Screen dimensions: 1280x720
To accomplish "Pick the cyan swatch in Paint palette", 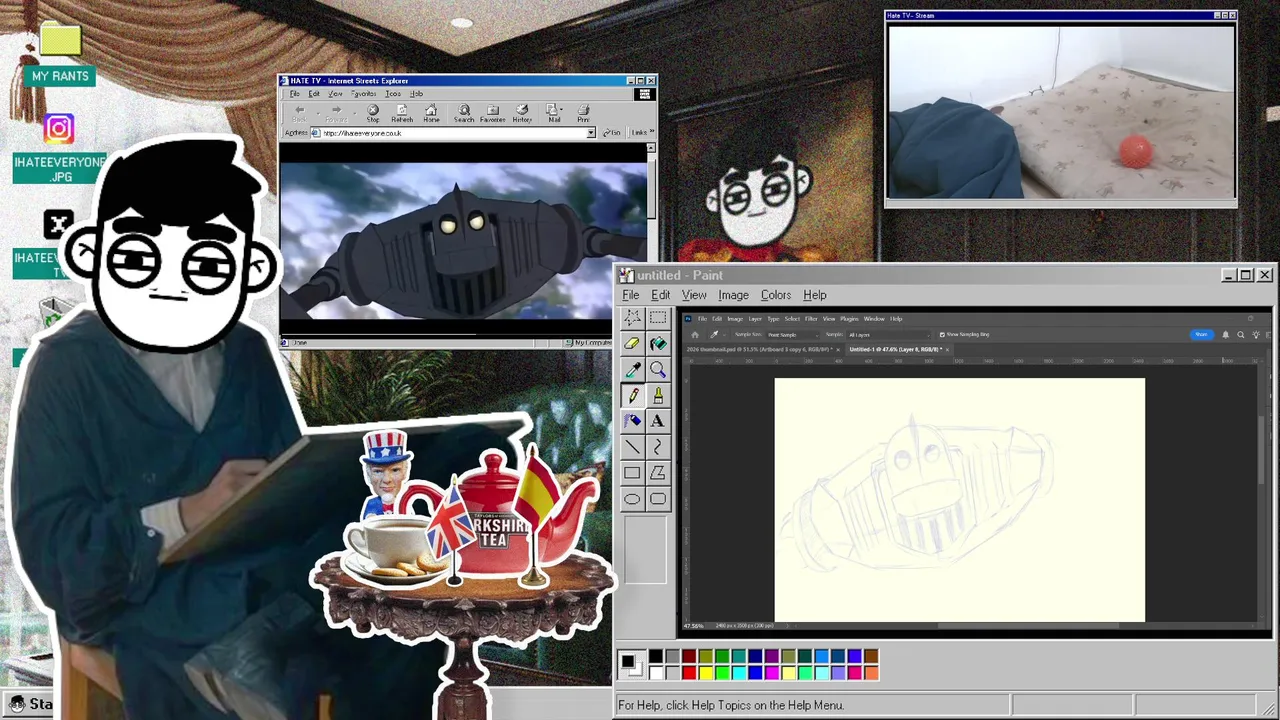I will (x=739, y=673).
